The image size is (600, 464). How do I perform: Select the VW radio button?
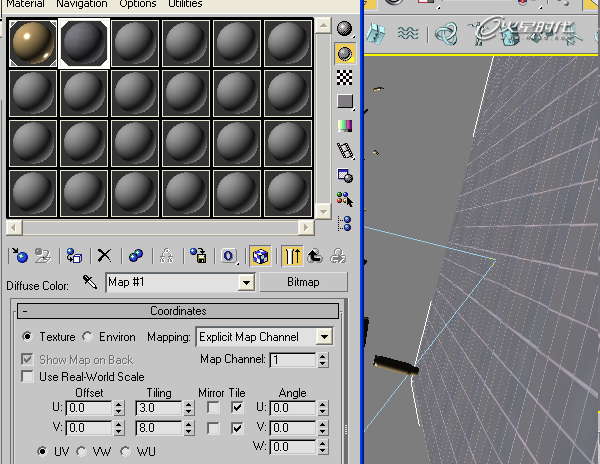81,451
